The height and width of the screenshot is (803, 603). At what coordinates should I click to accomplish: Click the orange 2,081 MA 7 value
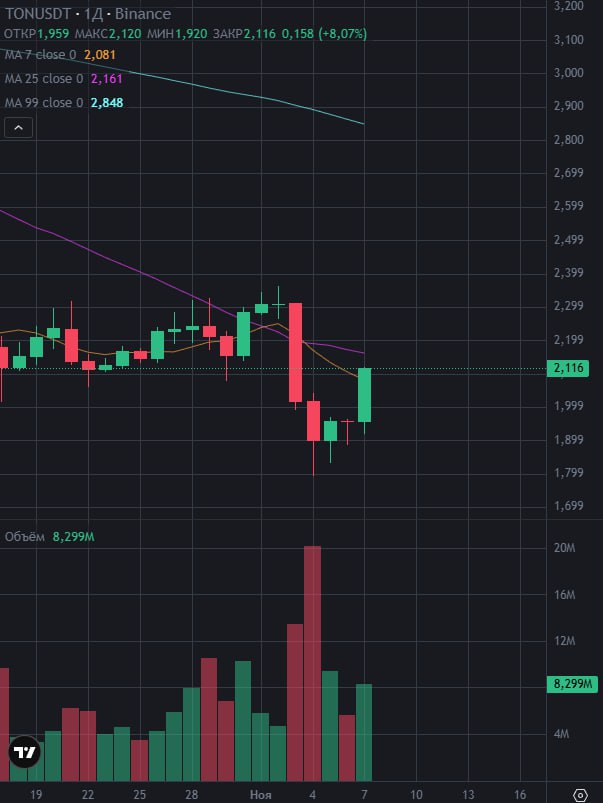[99, 52]
